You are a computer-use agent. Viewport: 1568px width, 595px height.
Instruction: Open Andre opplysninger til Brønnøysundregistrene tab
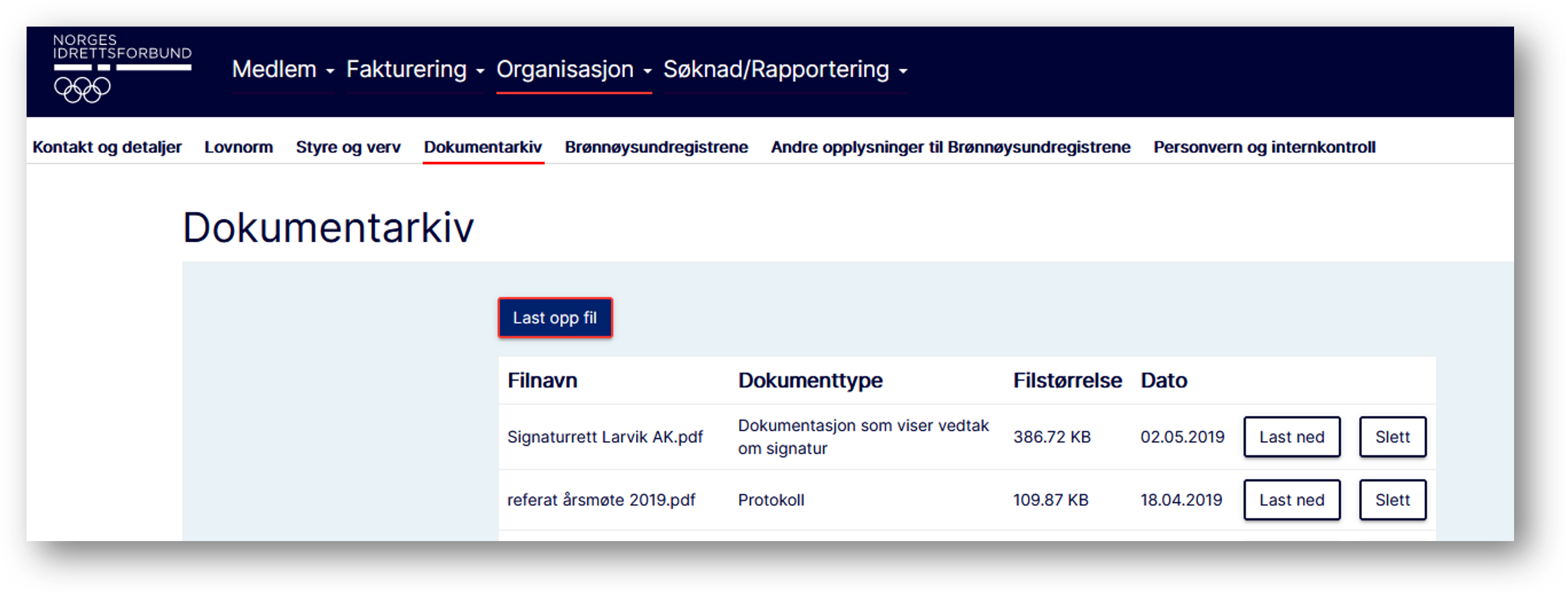tap(951, 147)
